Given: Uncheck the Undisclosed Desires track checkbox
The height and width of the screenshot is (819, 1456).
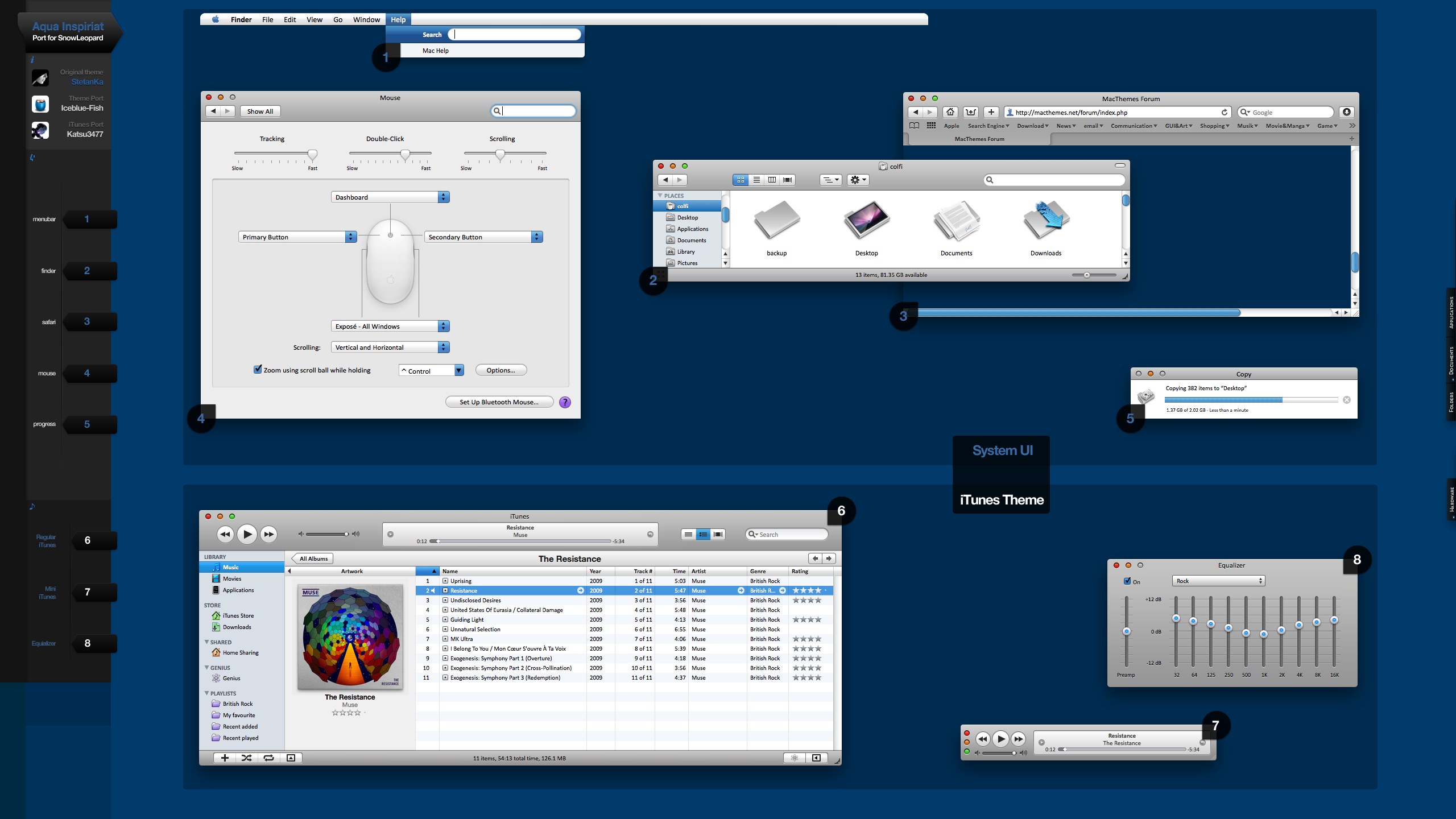Looking at the screenshot, I should click(445, 600).
